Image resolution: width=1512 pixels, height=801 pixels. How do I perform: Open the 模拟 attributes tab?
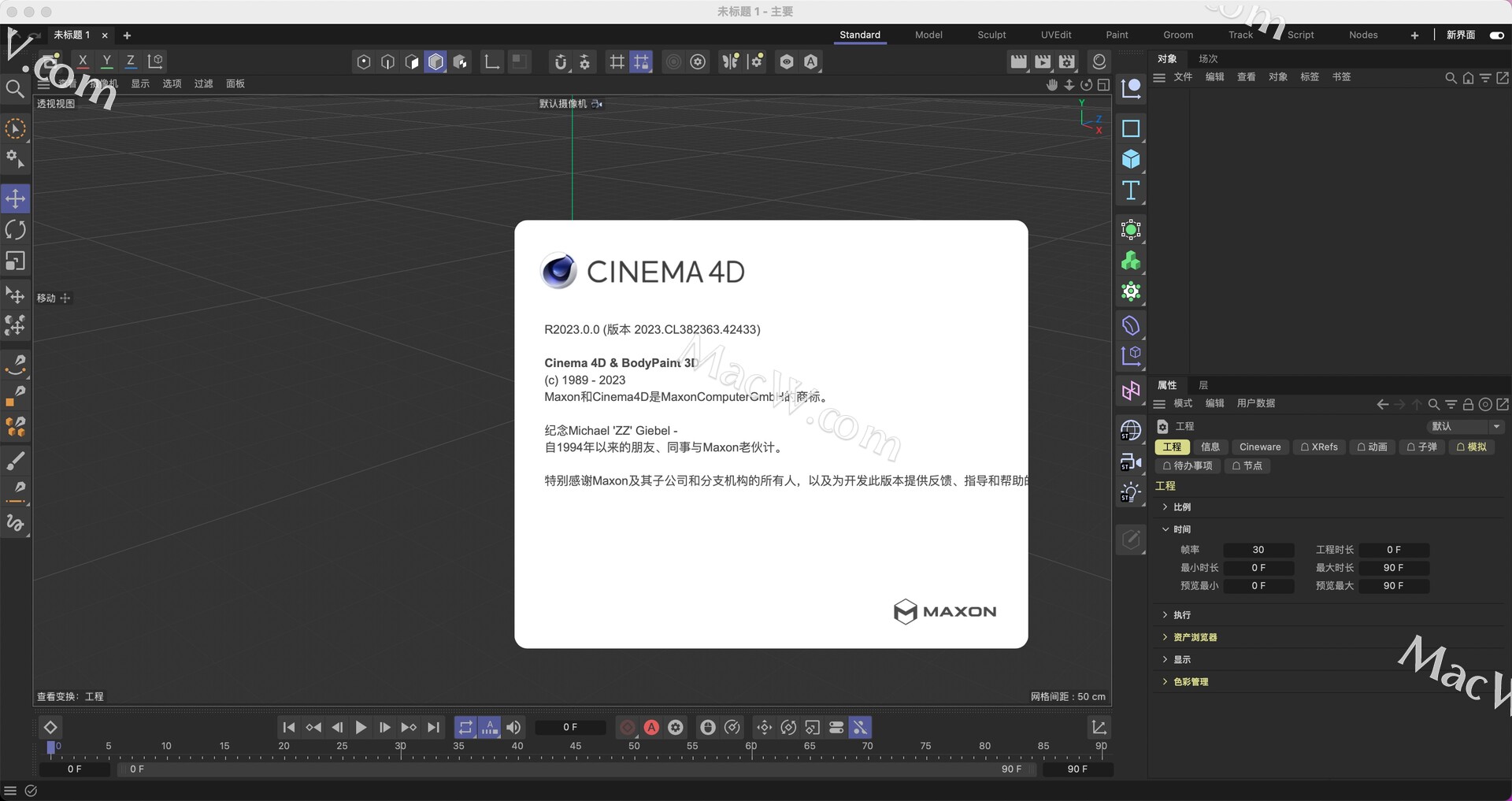1472,447
